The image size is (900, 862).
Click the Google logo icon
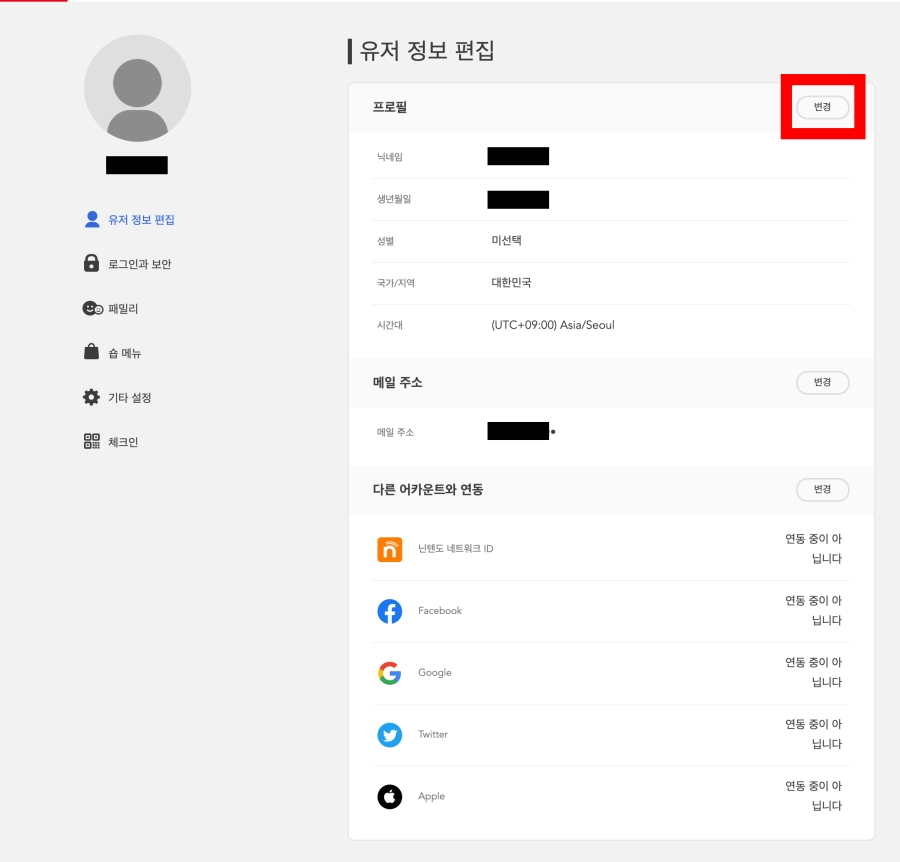(x=389, y=673)
